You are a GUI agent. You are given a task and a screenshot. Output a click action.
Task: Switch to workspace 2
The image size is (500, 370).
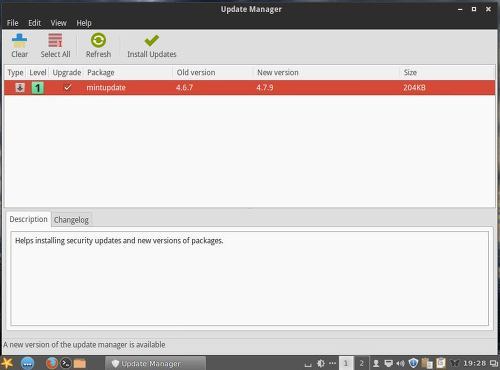[361, 363]
